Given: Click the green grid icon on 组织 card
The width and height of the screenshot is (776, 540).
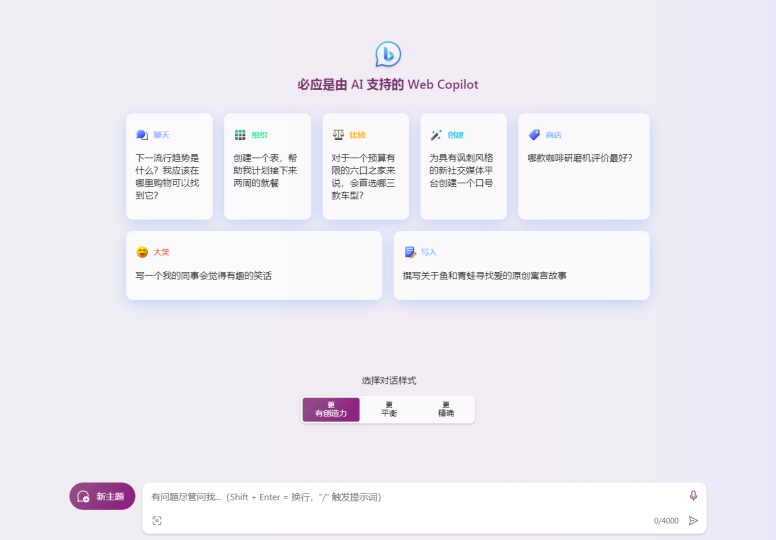Looking at the screenshot, I should [x=240, y=135].
